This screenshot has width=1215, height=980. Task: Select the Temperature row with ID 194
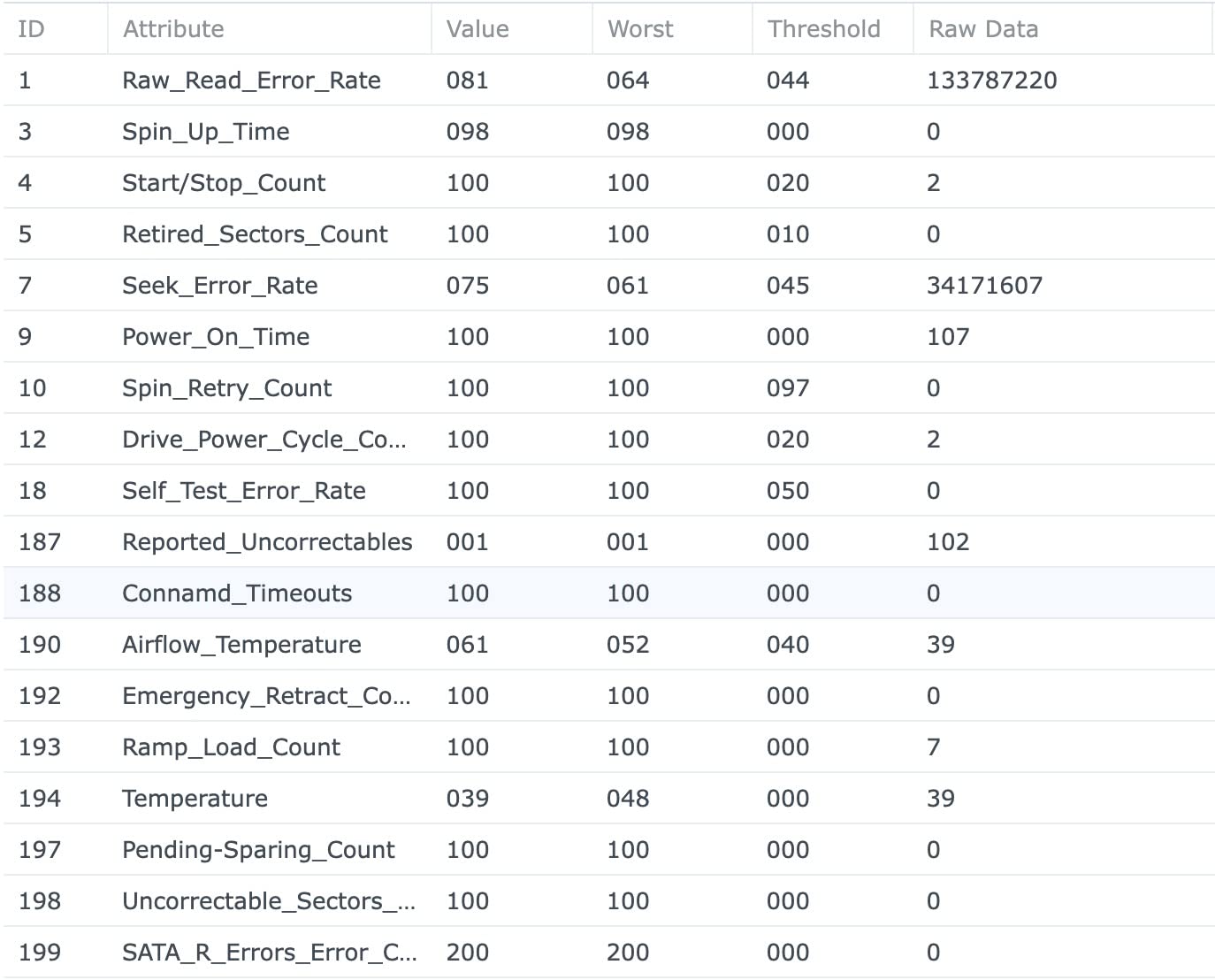tap(608, 799)
